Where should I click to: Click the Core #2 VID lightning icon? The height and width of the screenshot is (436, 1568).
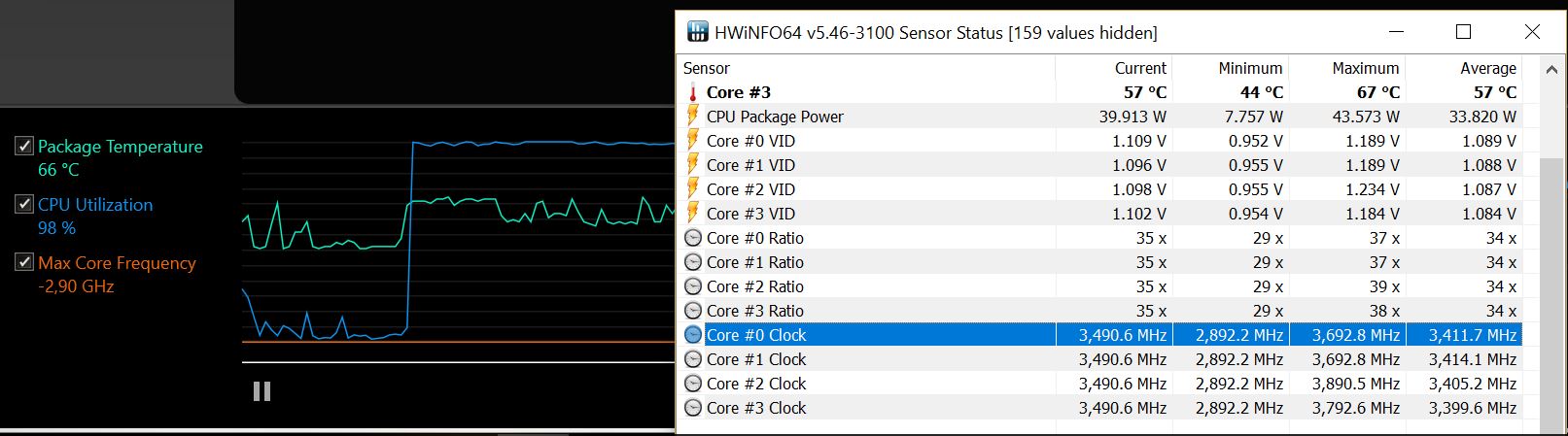tap(693, 189)
